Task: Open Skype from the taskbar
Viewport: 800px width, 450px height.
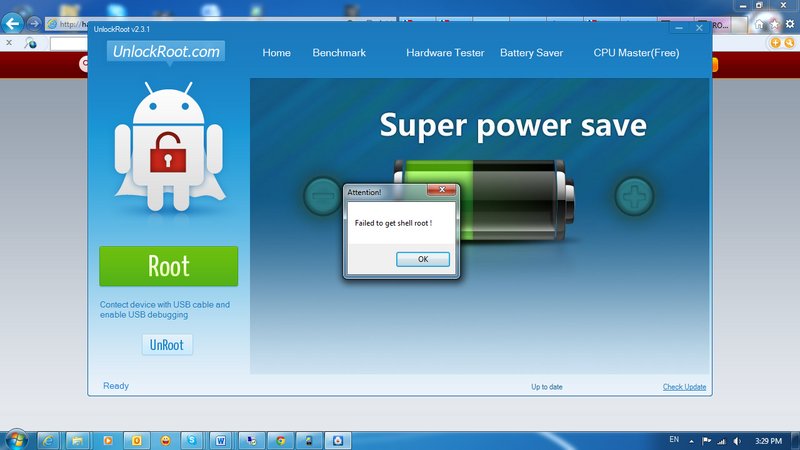Action: pyautogui.click(x=192, y=440)
